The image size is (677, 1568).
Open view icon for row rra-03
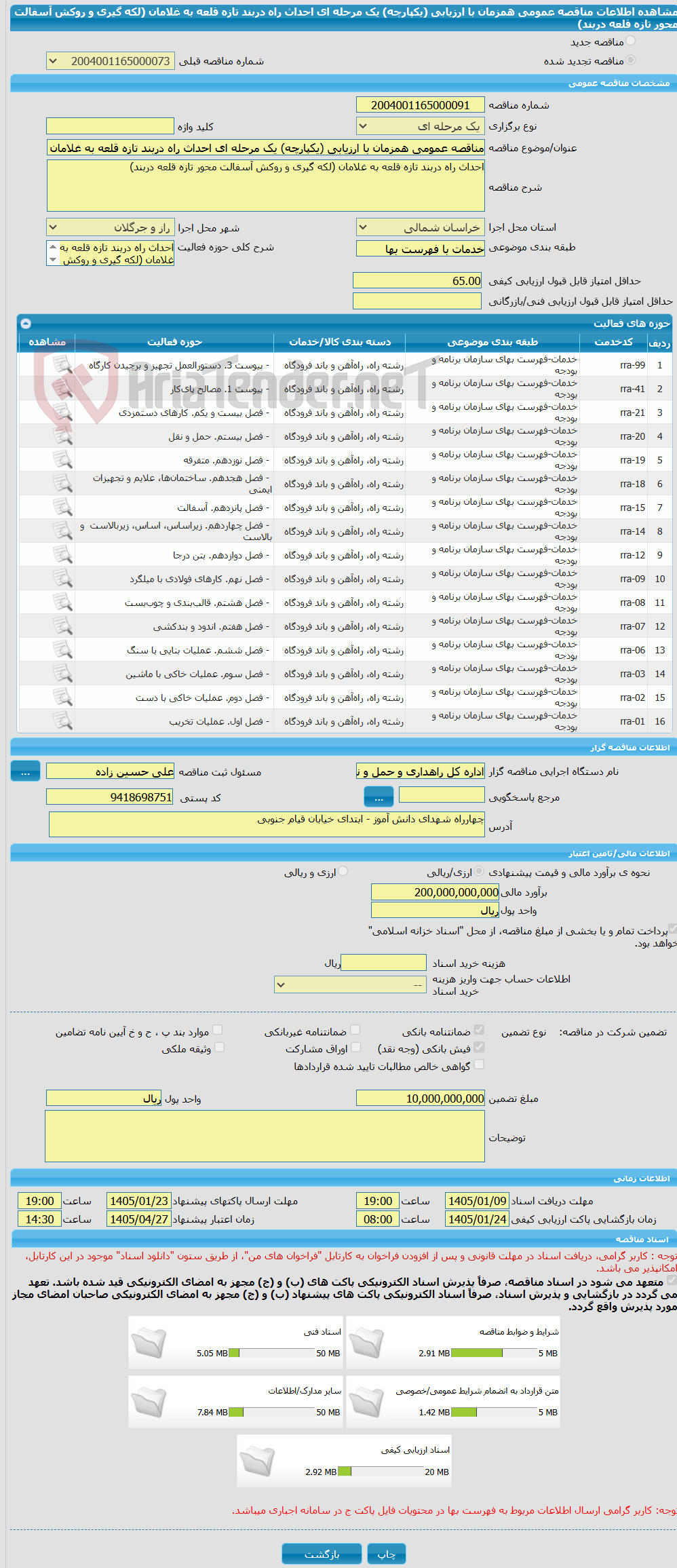pyautogui.click(x=62, y=674)
